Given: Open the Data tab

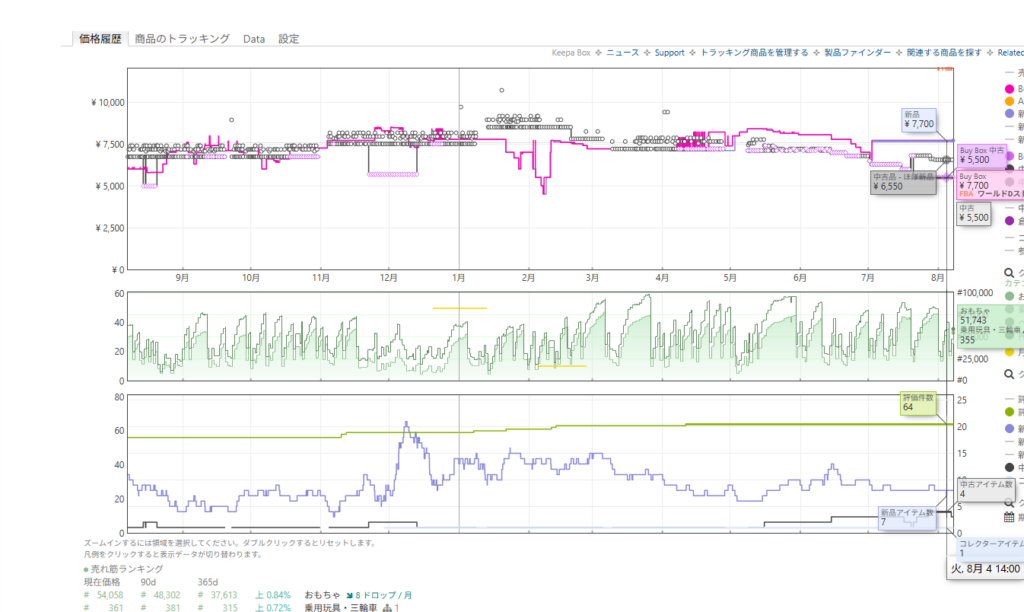Looking at the screenshot, I should [x=254, y=39].
